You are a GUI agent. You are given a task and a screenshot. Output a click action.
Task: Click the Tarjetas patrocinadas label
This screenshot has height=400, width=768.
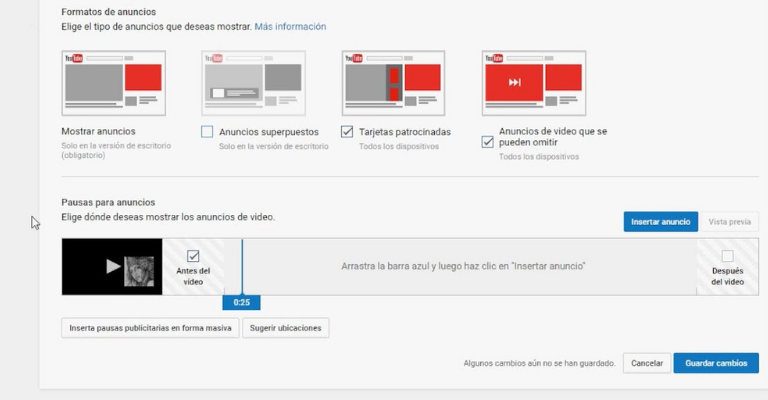pos(405,132)
